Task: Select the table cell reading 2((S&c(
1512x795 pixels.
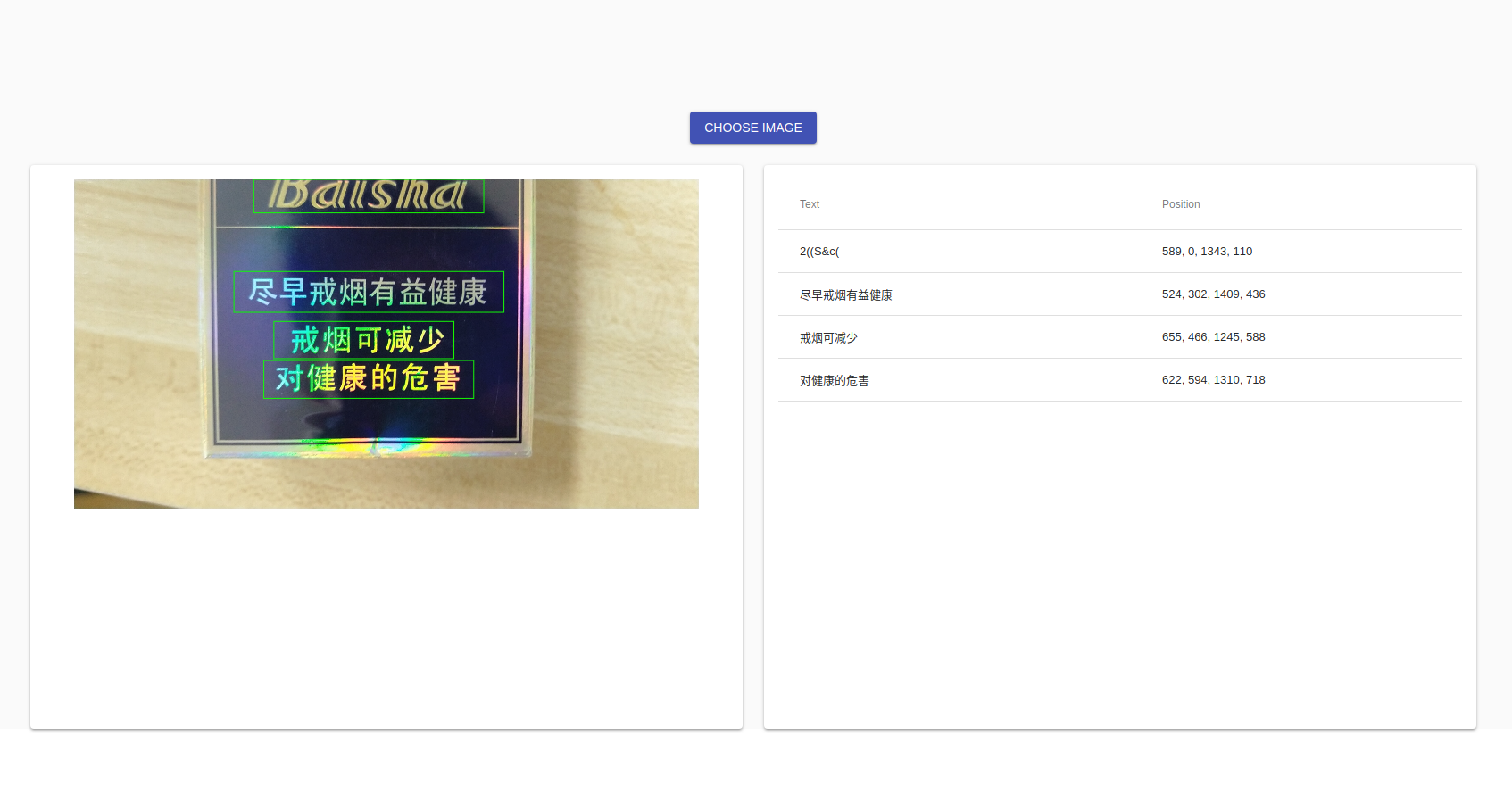Action: coord(819,252)
